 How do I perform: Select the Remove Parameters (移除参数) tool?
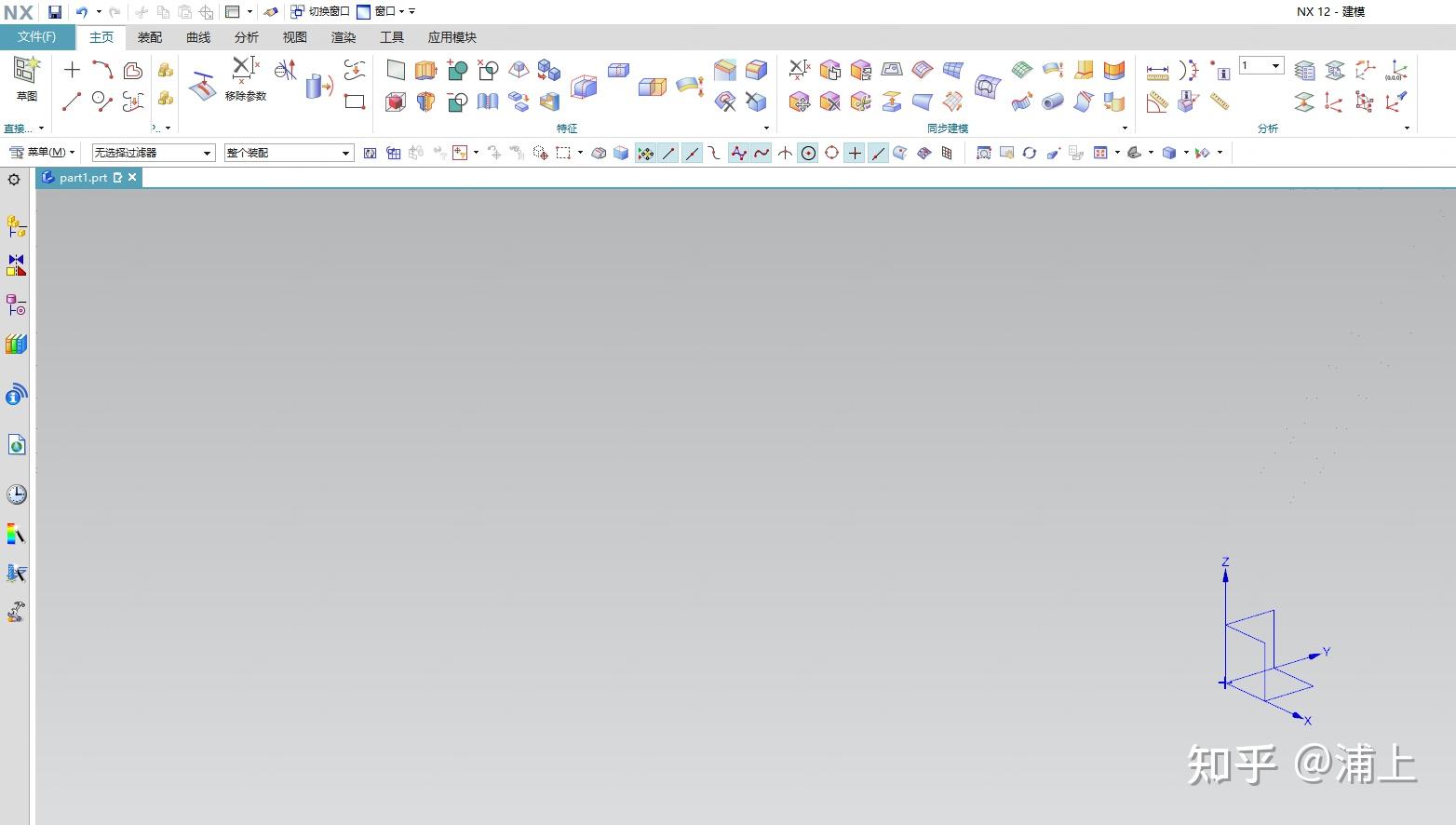[x=246, y=78]
